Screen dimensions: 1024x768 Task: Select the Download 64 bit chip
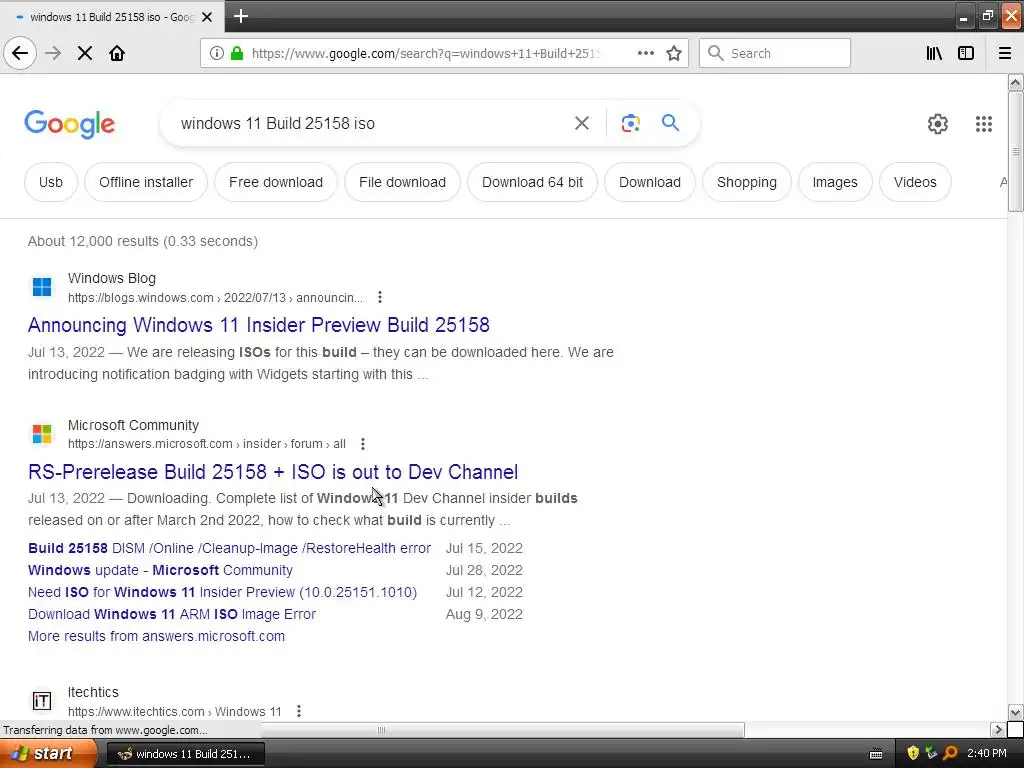click(x=532, y=182)
